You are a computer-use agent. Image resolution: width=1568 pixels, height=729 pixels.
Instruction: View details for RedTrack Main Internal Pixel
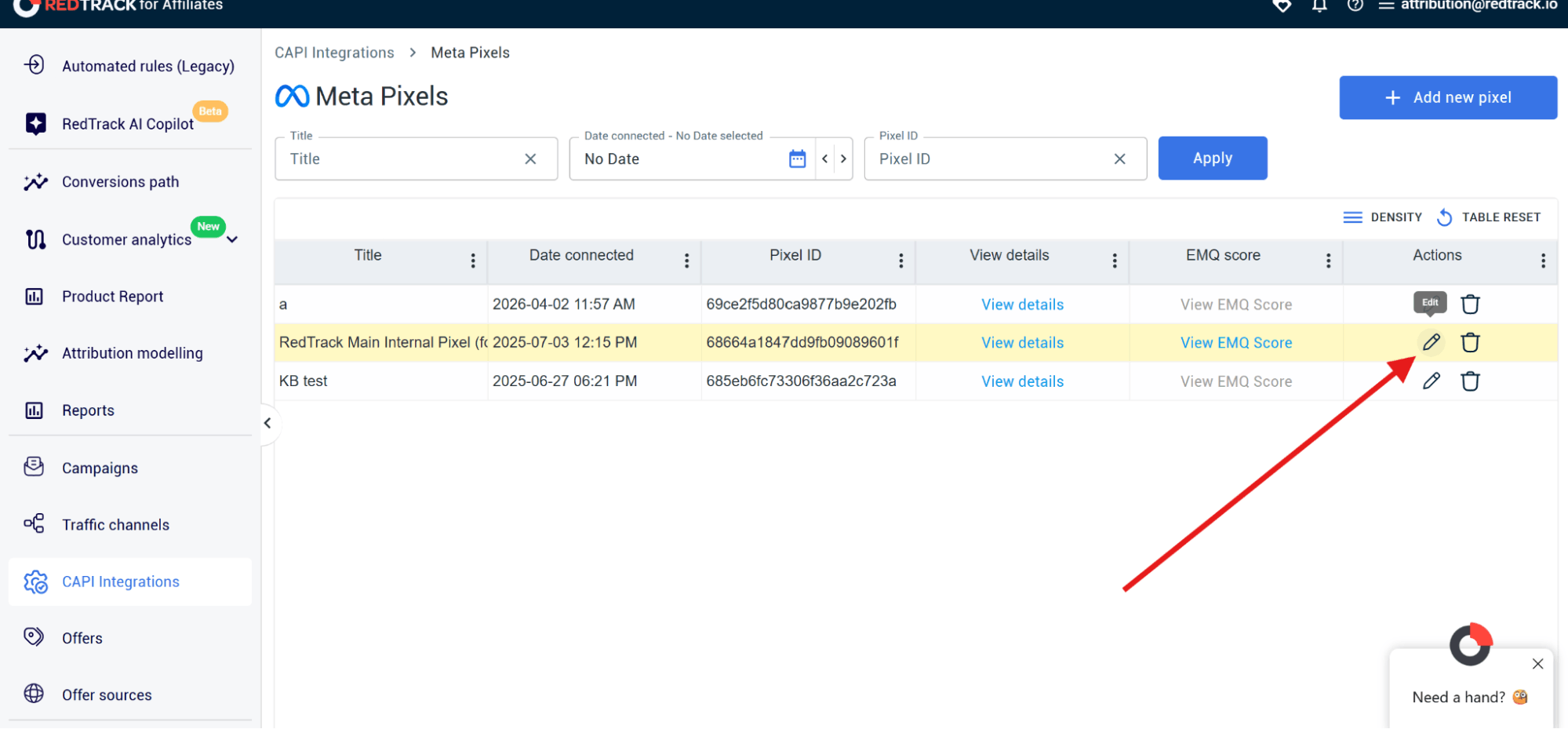(x=1022, y=343)
